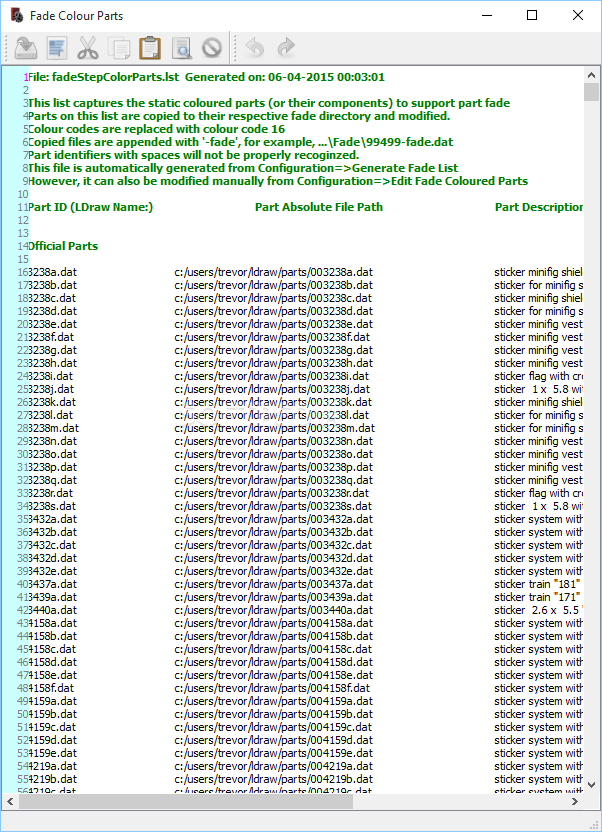Image resolution: width=602 pixels, height=832 pixels.
Task: Click the Fade Colour Parts title bar app icon
Action: (16, 15)
